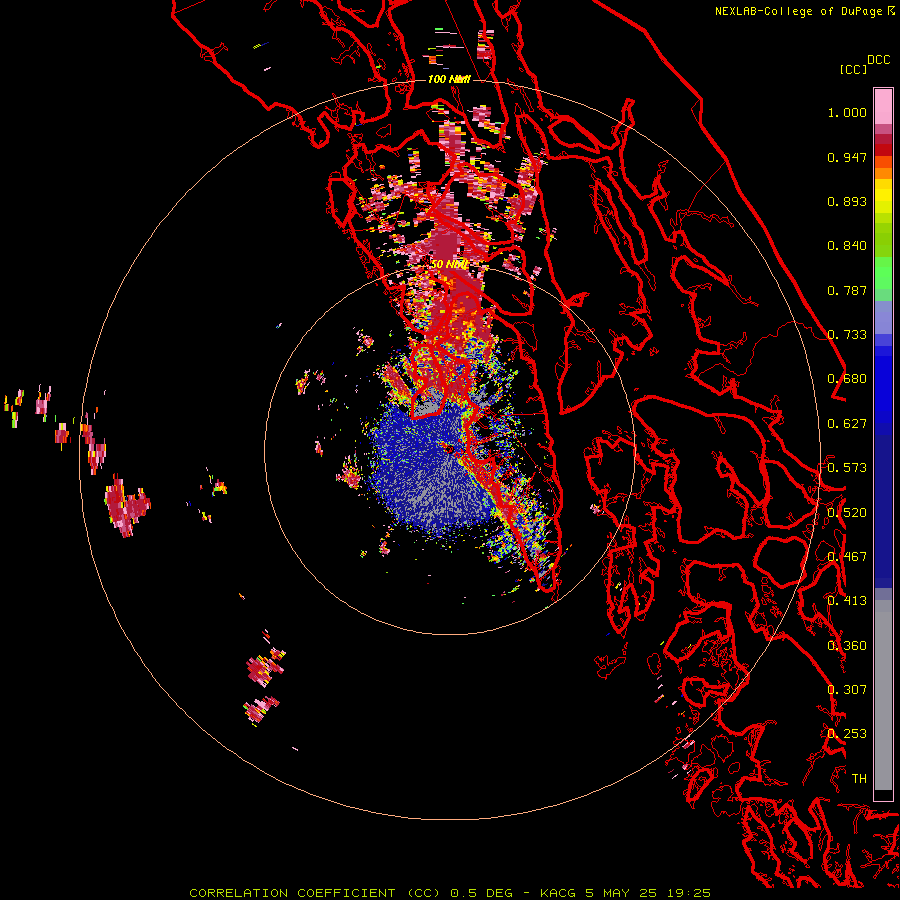Viewport: 900px width, 900px height.
Task: Select the 1.000 color scale value
Action: (847, 112)
